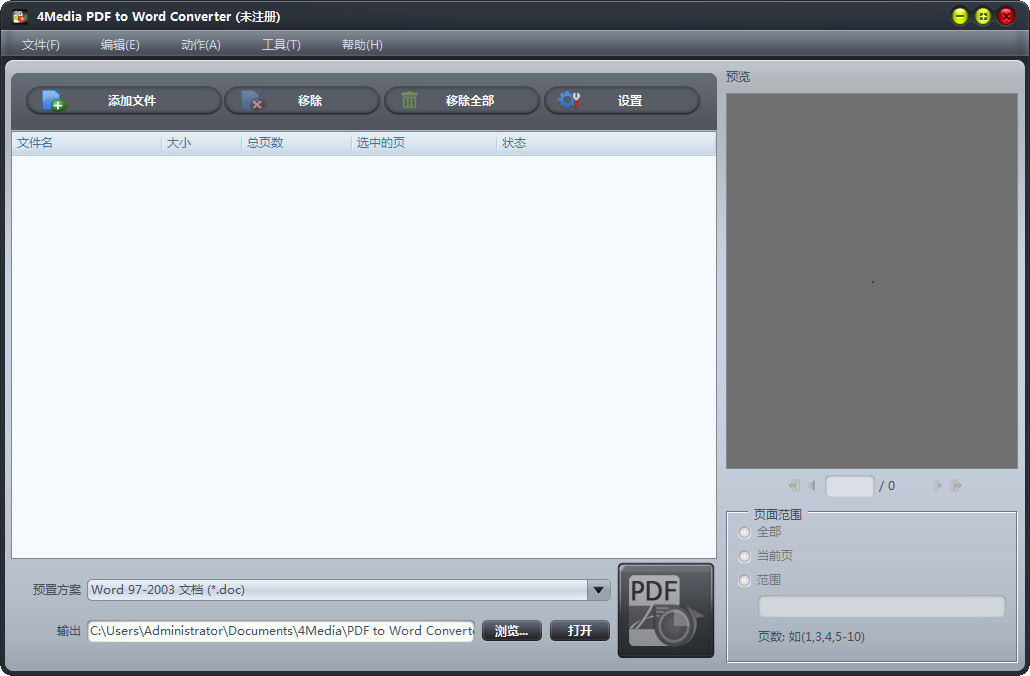Start conversion with the large PDF icon
1030x676 pixels.
coord(665,610)
